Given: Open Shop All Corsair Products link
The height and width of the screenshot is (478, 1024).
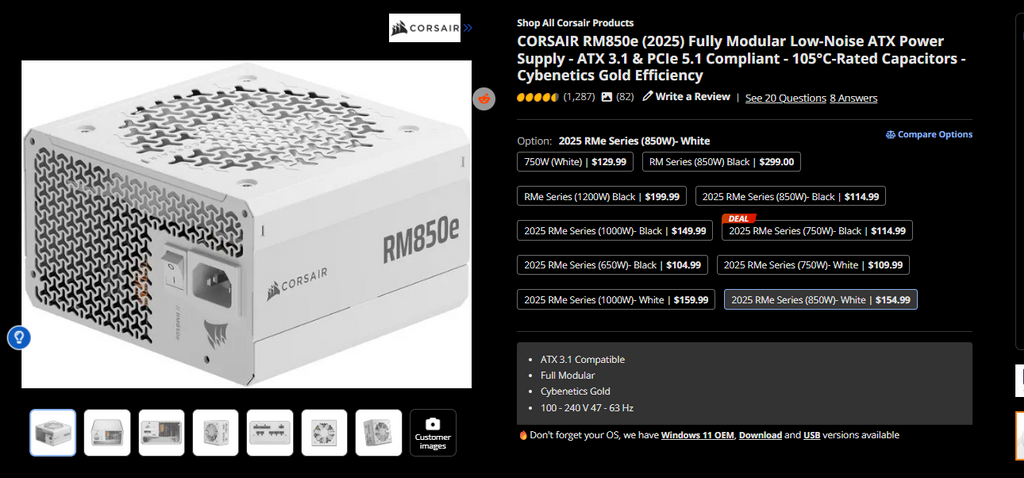Looking at the screenshot, I should pos(575,23).
